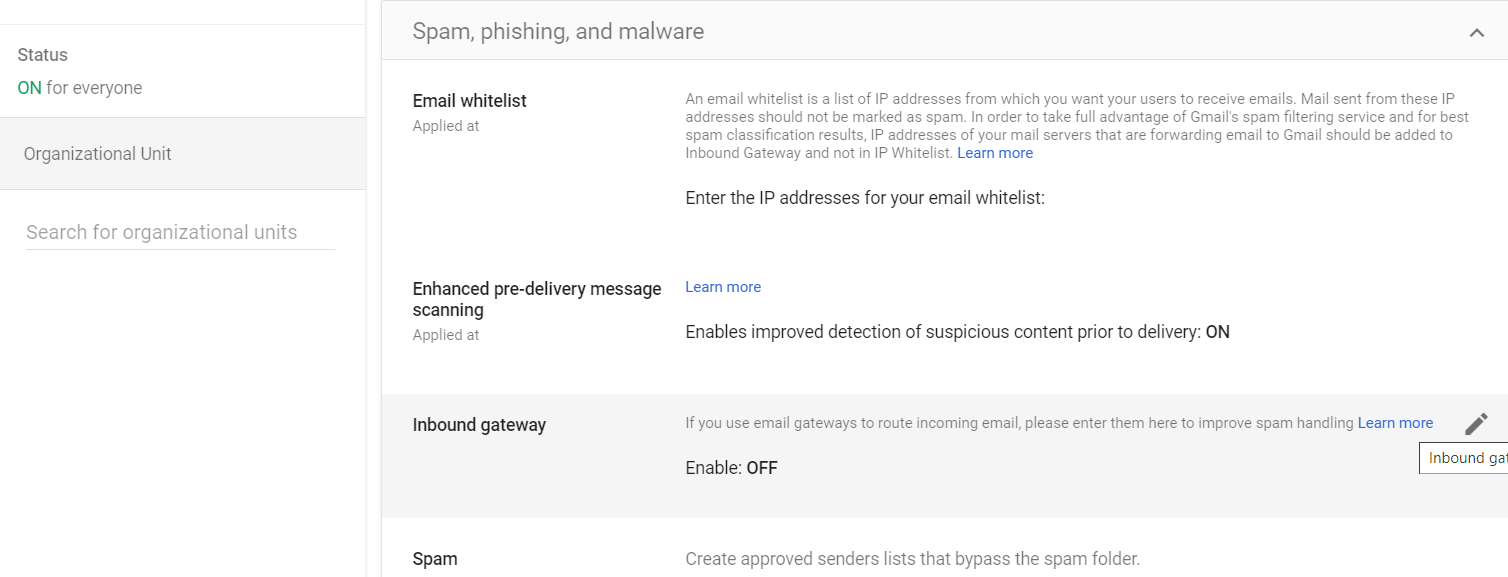This screenshot has height=577, width=1508.
Task: Select Enhanced pre-delivery message scanning title
Action: (537, 299)
